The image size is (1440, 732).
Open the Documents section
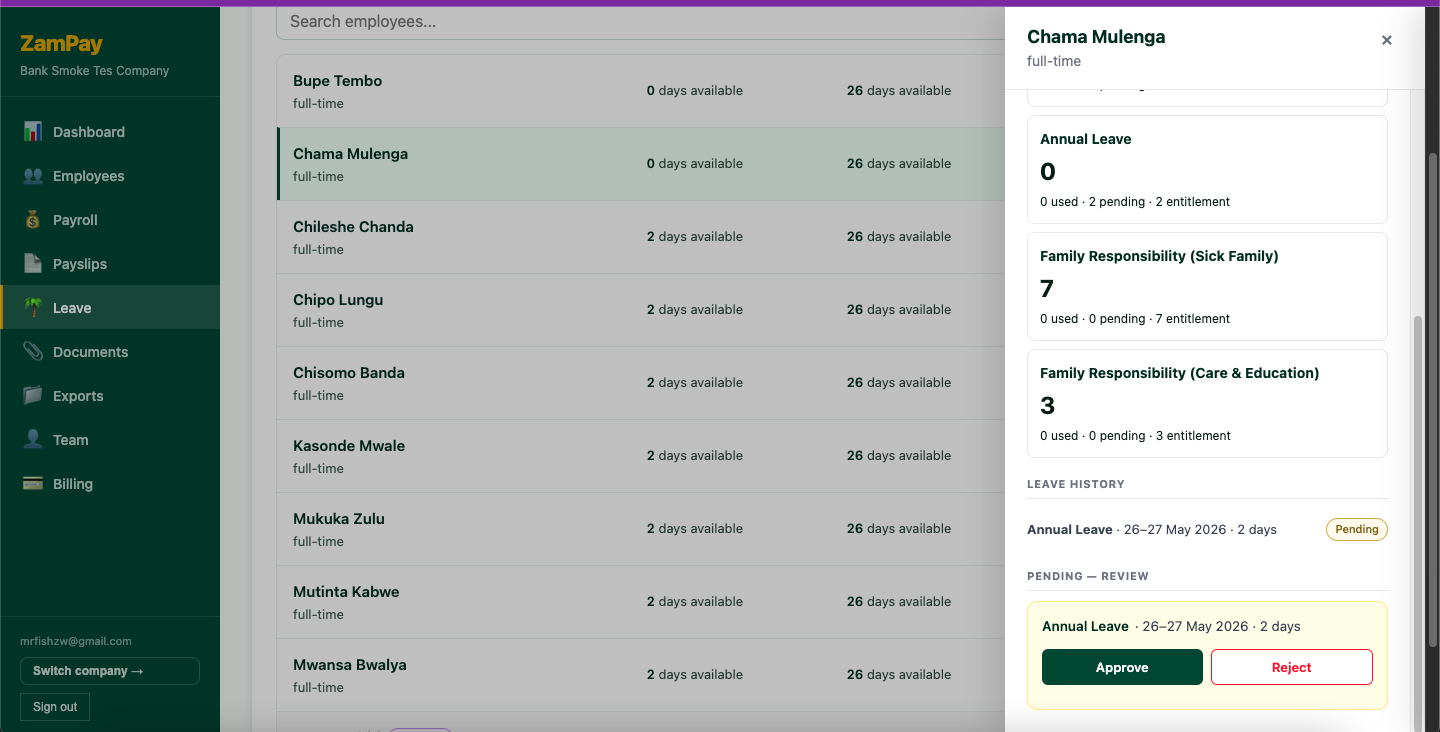point(110,352)
